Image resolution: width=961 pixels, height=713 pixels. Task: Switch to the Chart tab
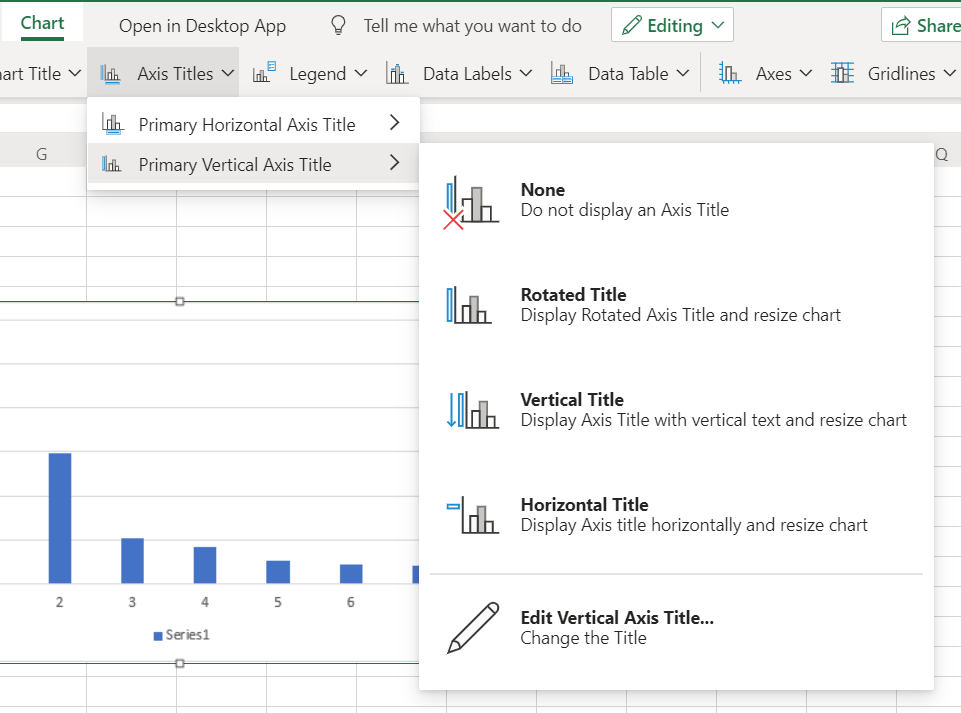pyautogui.click(x=41, y=20)
